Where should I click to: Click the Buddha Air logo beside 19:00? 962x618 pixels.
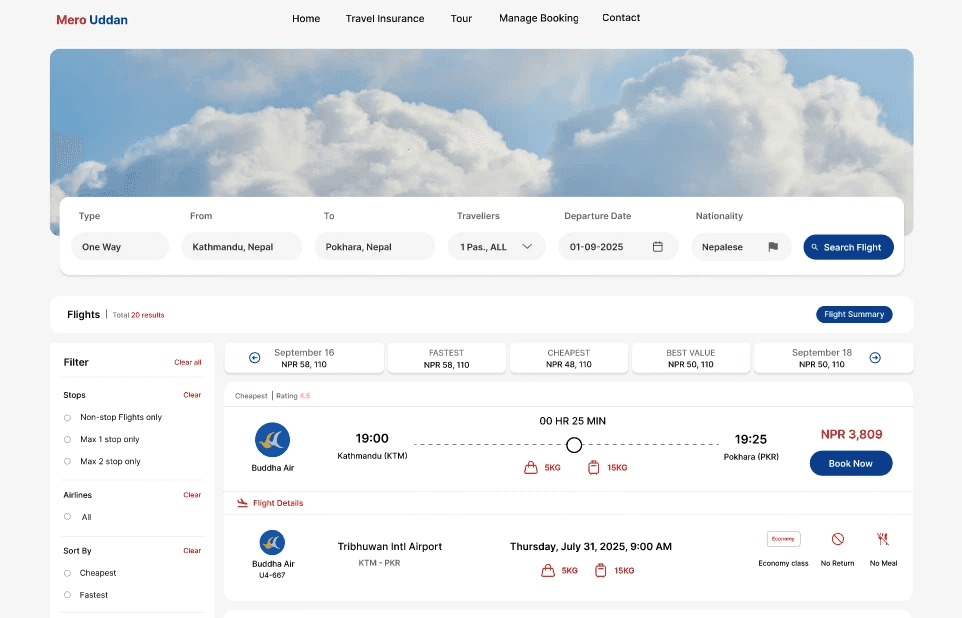(x=272, y=440)
